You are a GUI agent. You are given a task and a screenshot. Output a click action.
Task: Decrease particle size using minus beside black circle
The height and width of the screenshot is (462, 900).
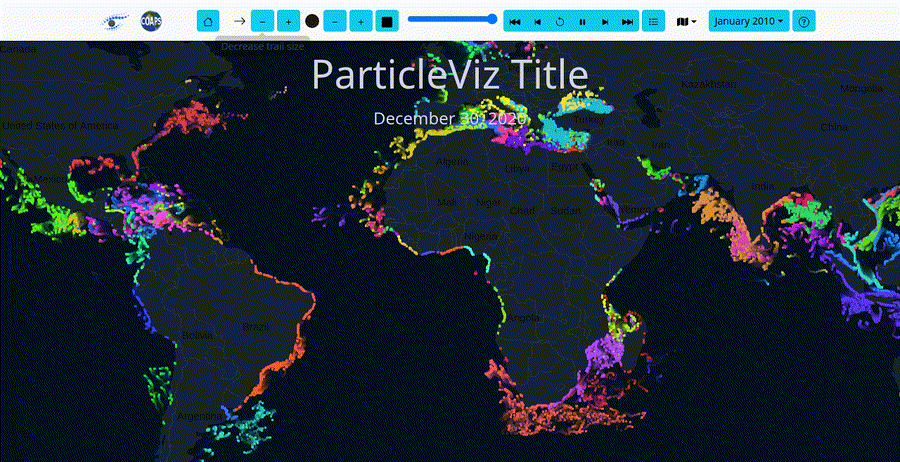point(335,21)
